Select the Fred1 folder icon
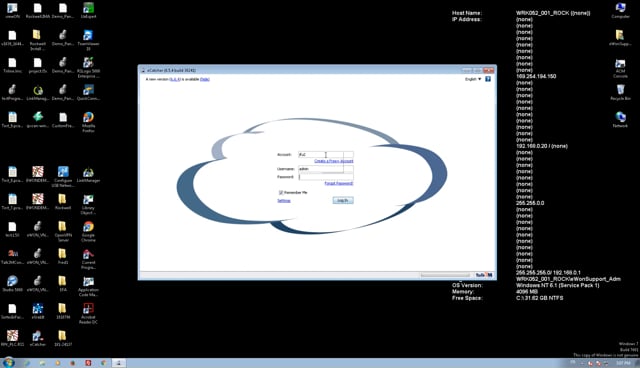Screen dimensions: 640x368 [x=63, y=256]
